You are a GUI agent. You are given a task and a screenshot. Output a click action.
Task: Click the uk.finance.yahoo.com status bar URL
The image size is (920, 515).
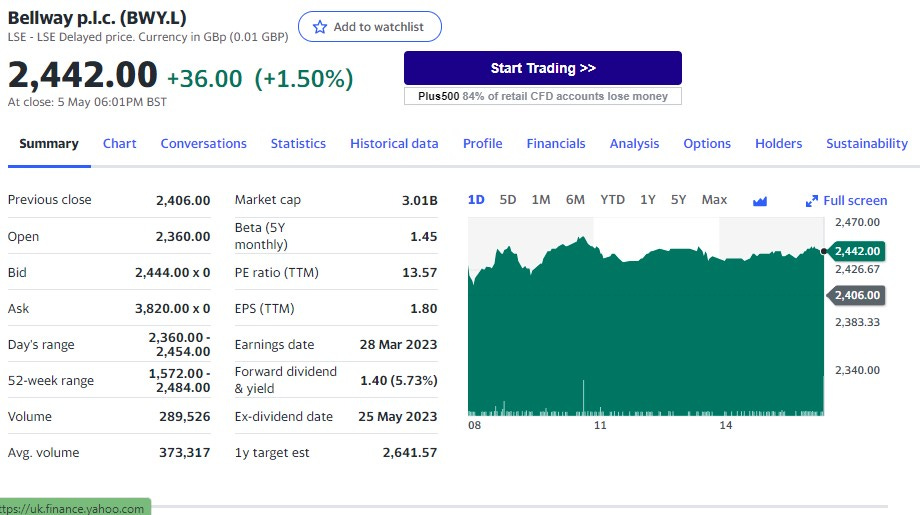pyautogui.click(x=72, y=509)
